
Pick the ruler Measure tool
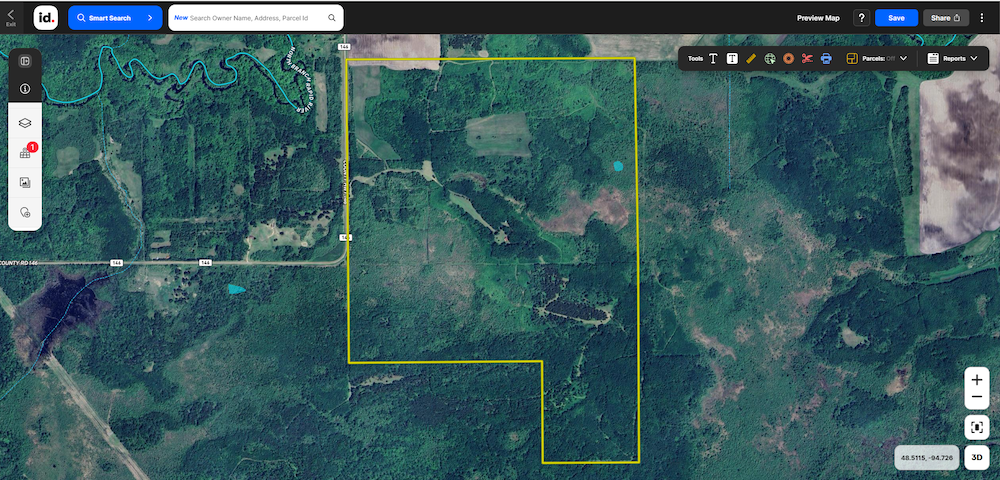point(751,59)
